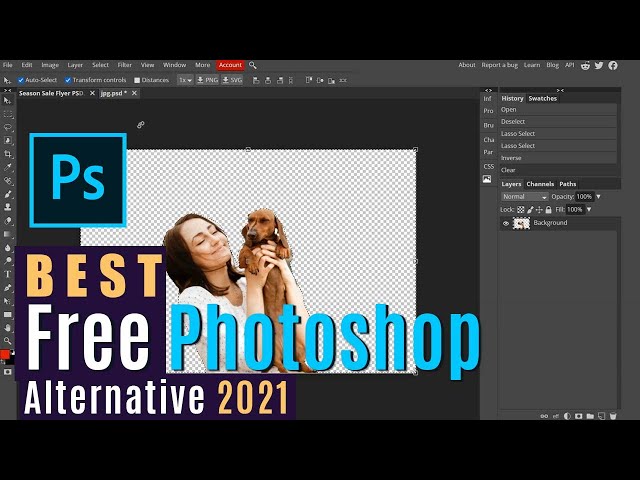640x480 pixels.
Task: Select the Move tool in the toolbox
Action: coord(7,100)
